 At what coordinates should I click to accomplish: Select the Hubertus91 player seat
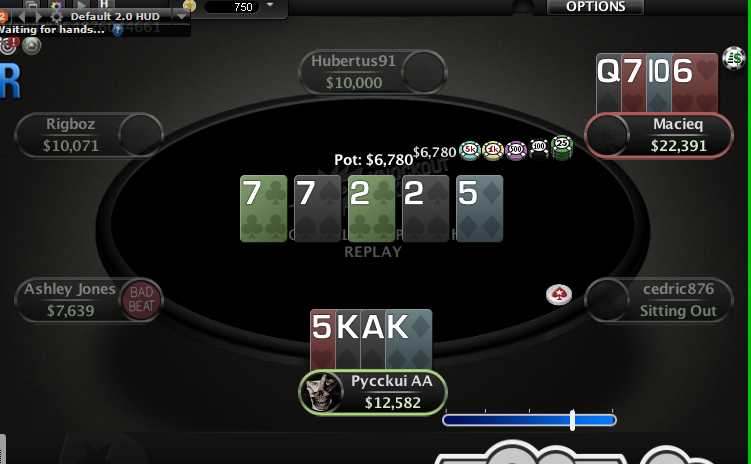373,72
